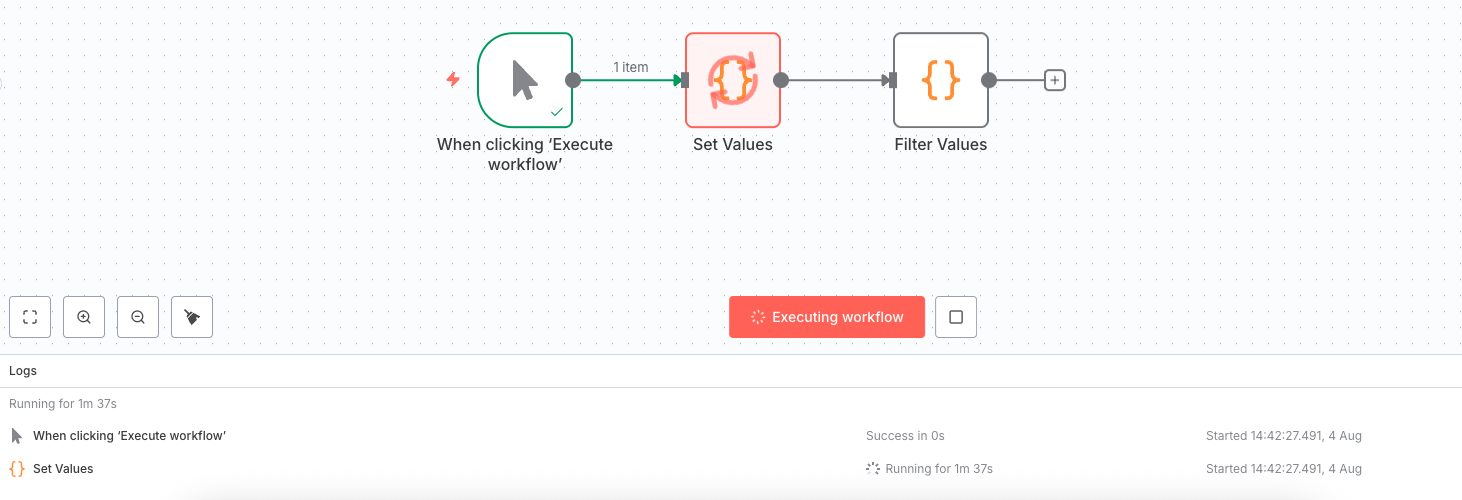Click the red lightning bolt trigger icon
The width and height of the screenshot is (1462, 500).
(x=453, y=79)
